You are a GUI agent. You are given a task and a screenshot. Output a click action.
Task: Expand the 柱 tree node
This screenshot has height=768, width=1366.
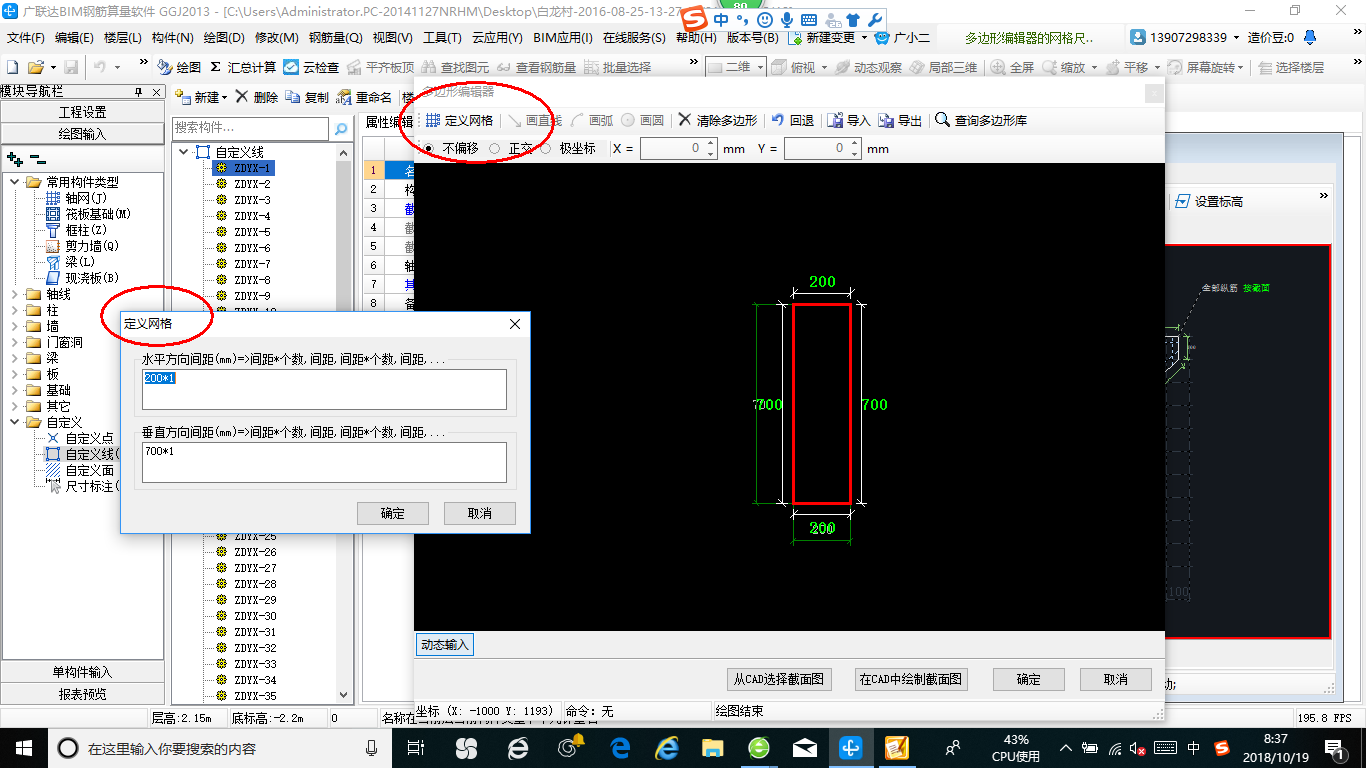click(15, 311)
